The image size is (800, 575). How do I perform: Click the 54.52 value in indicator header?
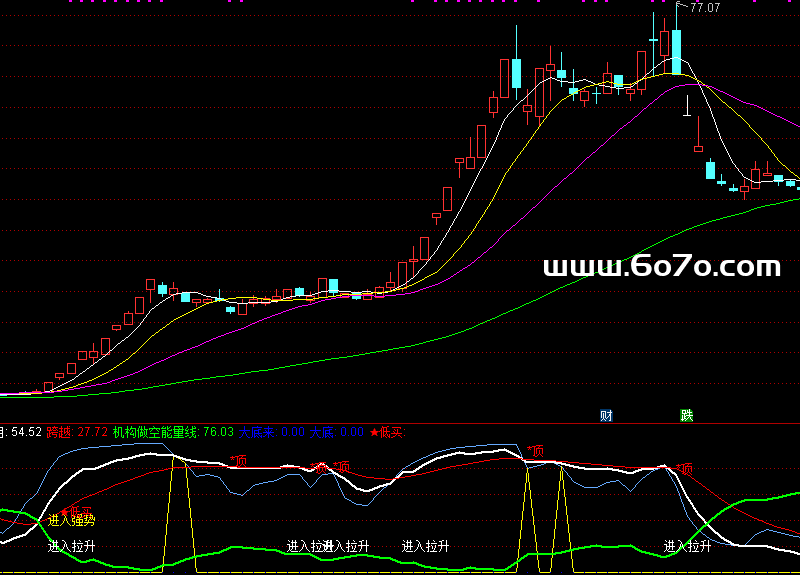point(25,432)
